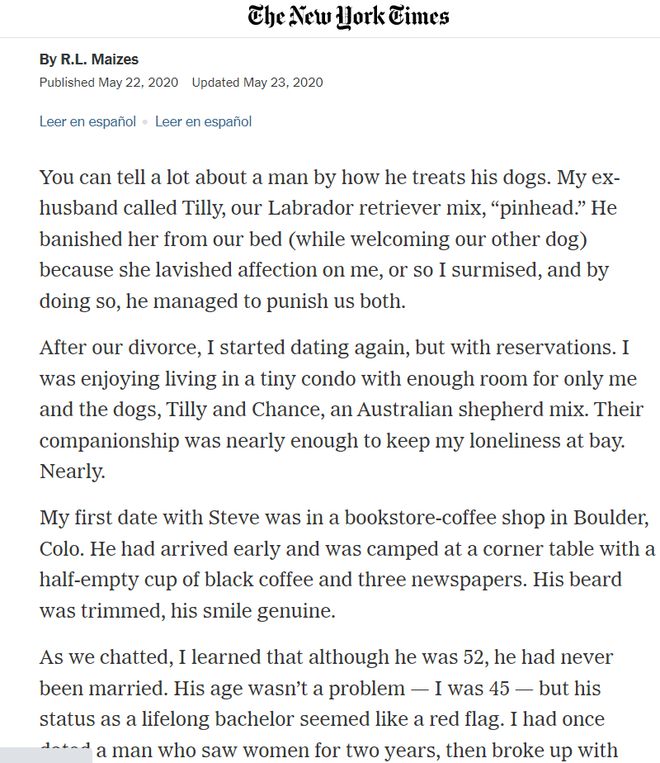The height and width of the screenshot is (763, 660).
Task: Click the phrase "lifelong bachelor" in the text
Action: (x=218, y=719)
